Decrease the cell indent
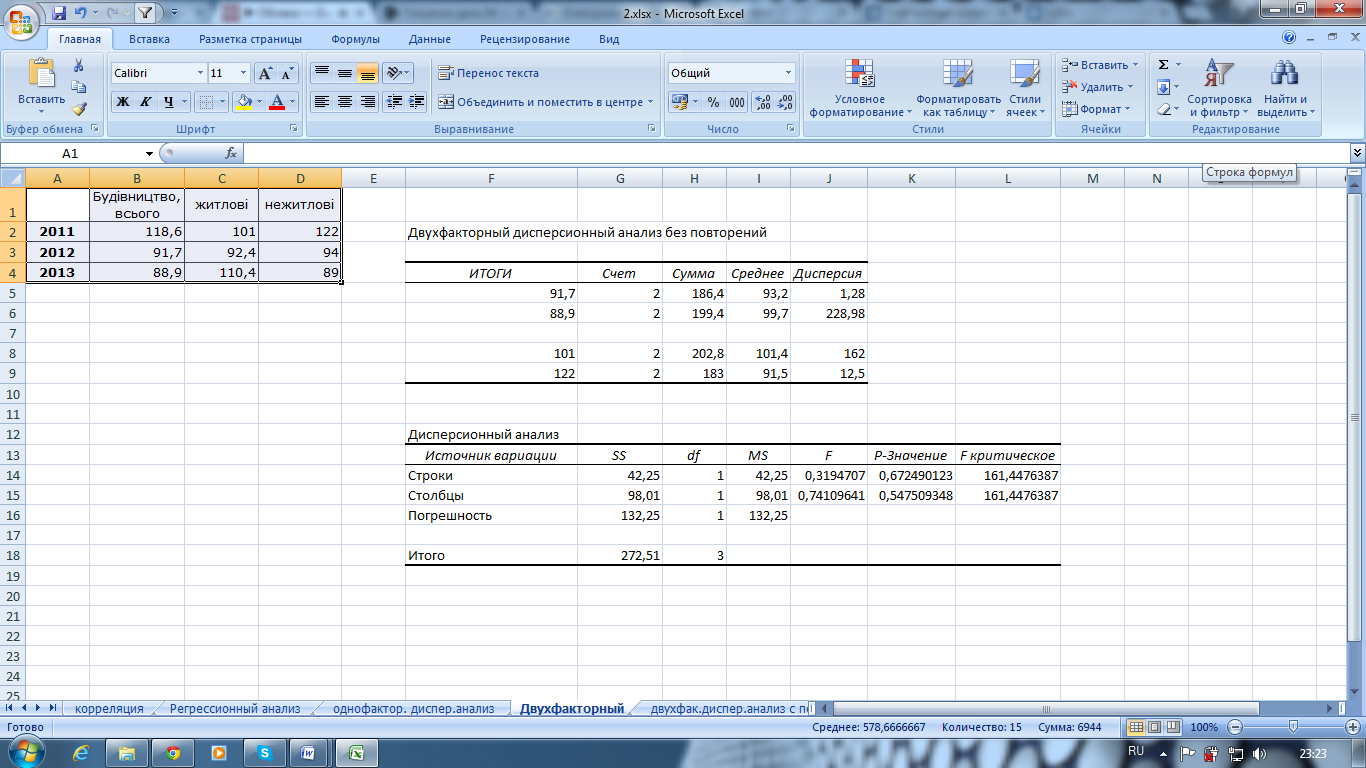The height and width of the screenshot is (768, 1366). pyautogui.click(x=394, y=102)
